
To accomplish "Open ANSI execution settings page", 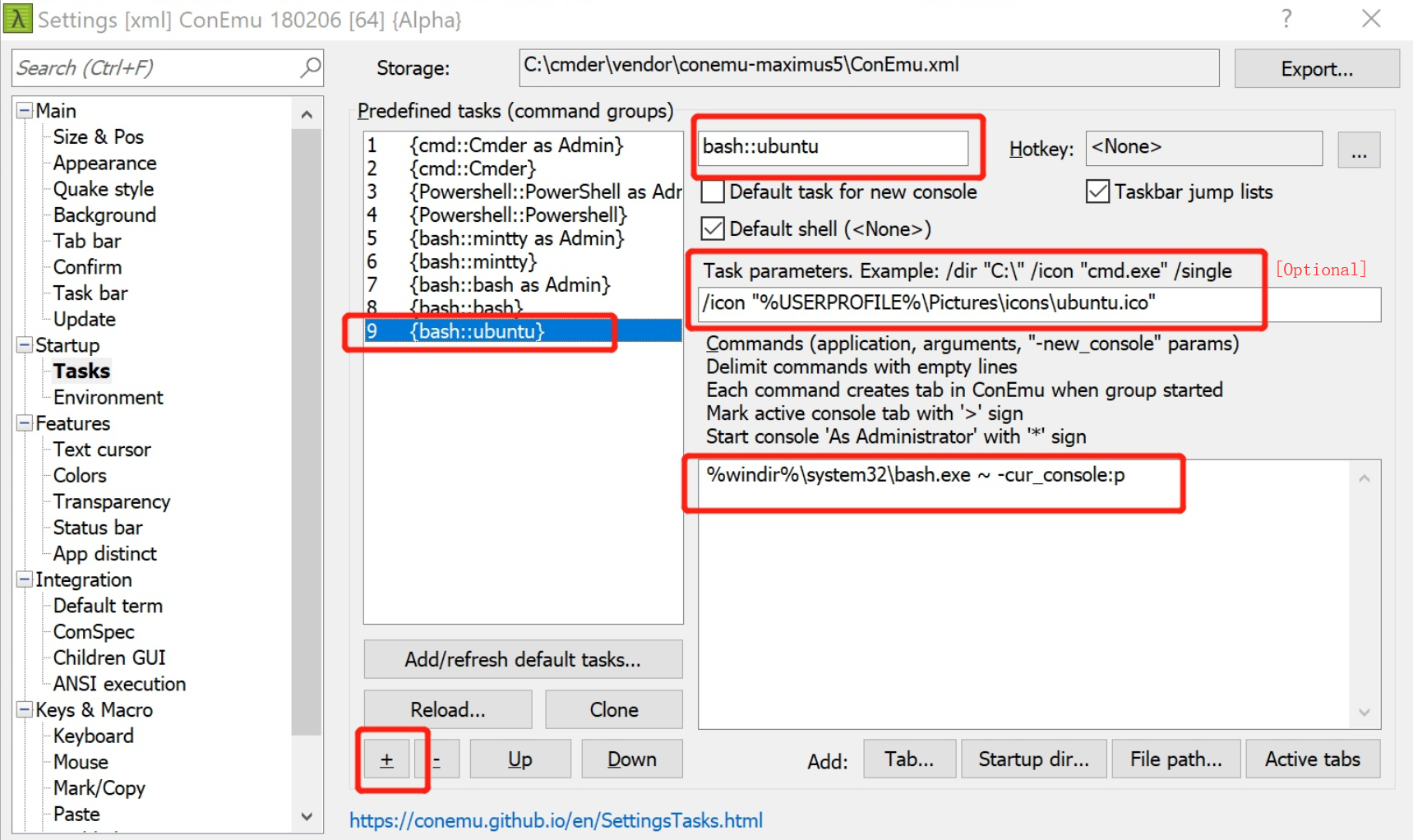I will click(119, 684).
